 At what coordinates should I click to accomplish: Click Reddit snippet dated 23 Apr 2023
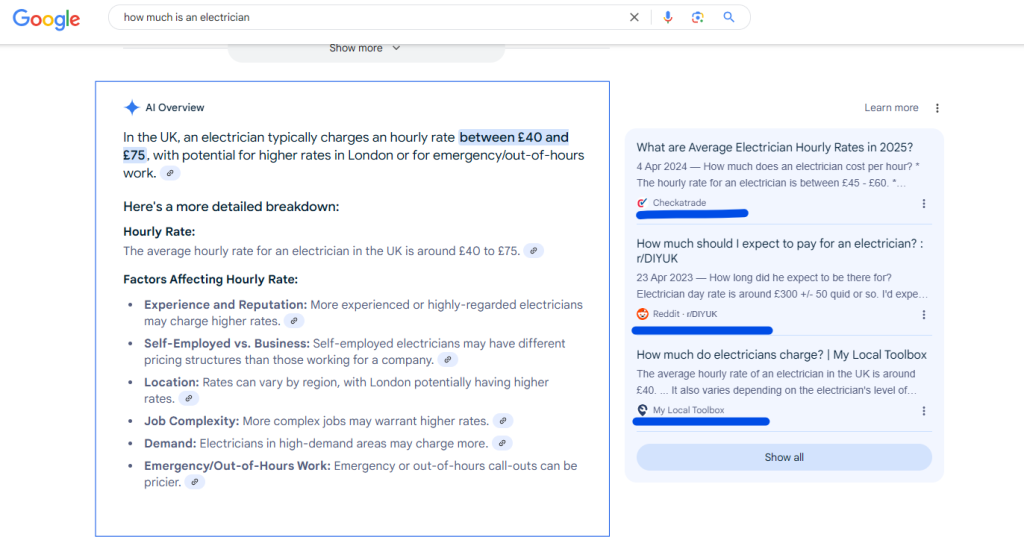[782, 285]
